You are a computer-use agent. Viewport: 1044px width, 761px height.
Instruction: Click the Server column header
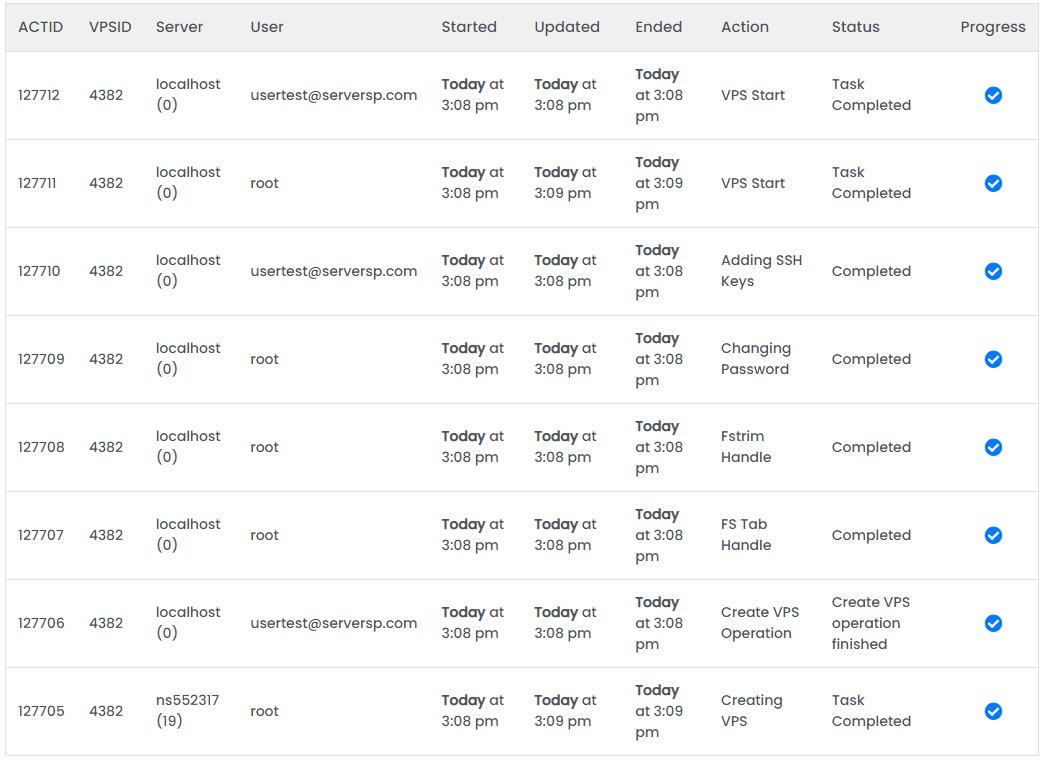(x=179, y=27)
